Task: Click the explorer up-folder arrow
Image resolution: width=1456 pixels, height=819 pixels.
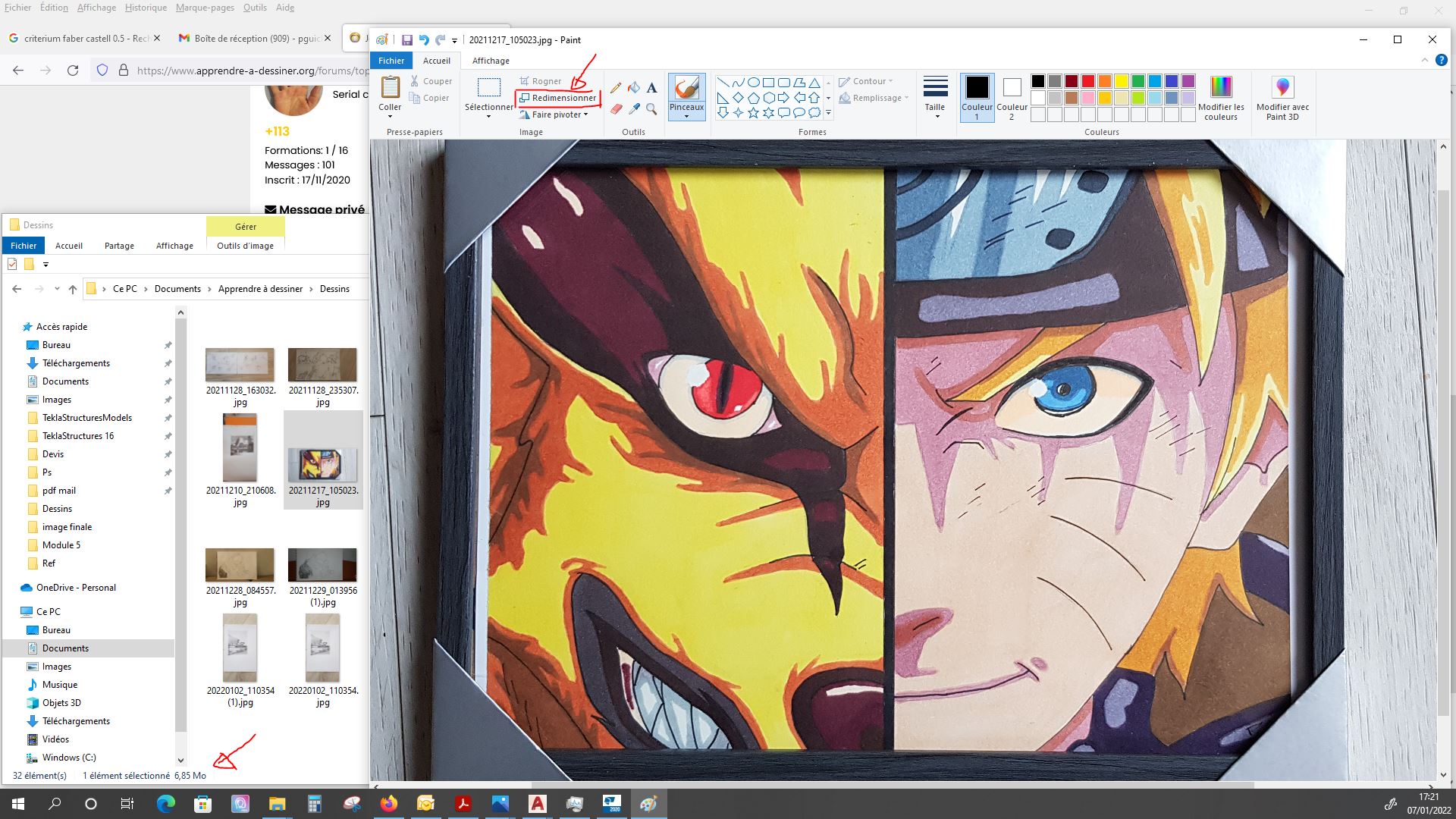Action: pyautogui.click(x=73, y=289)
